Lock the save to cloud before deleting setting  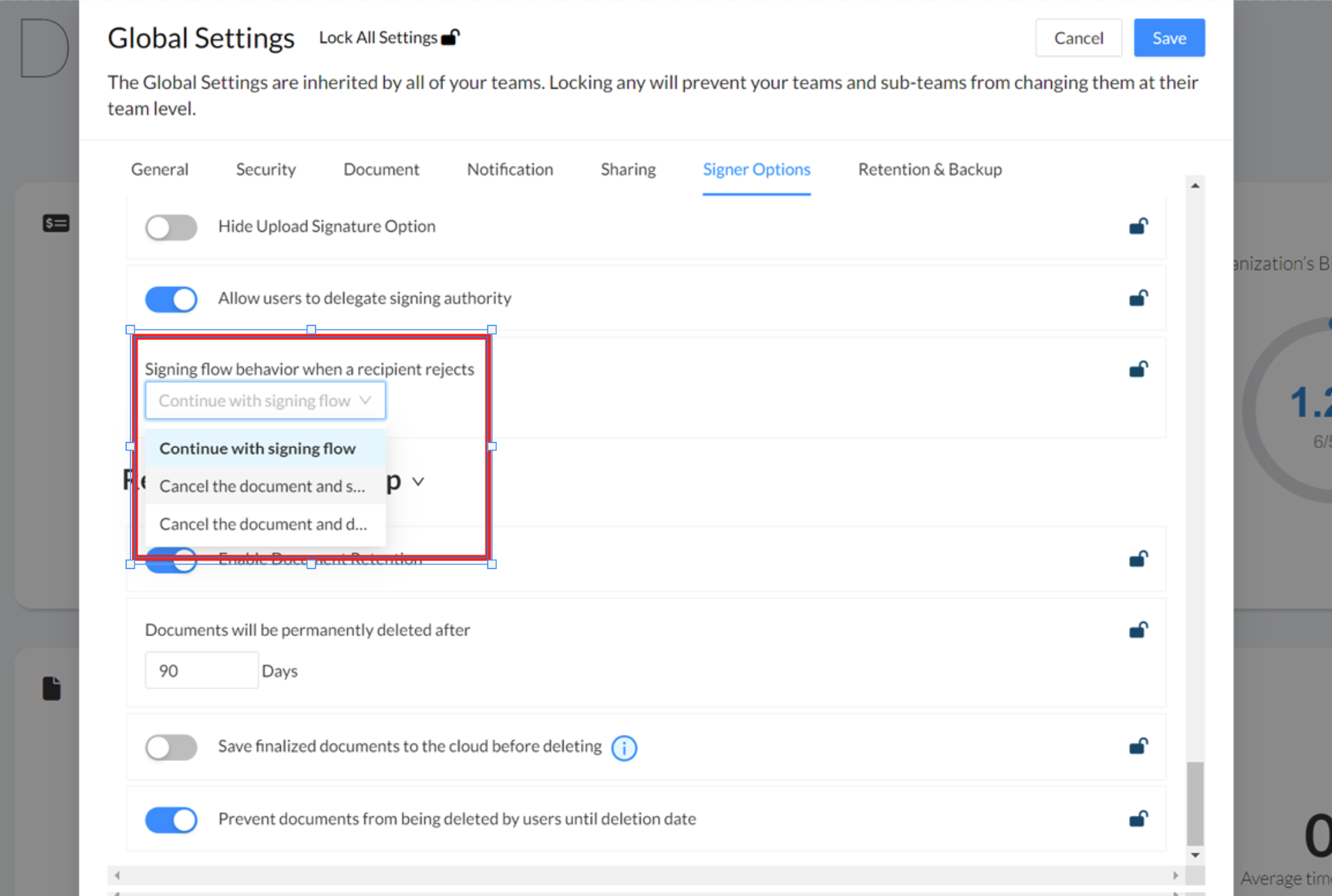(1138, 747)
